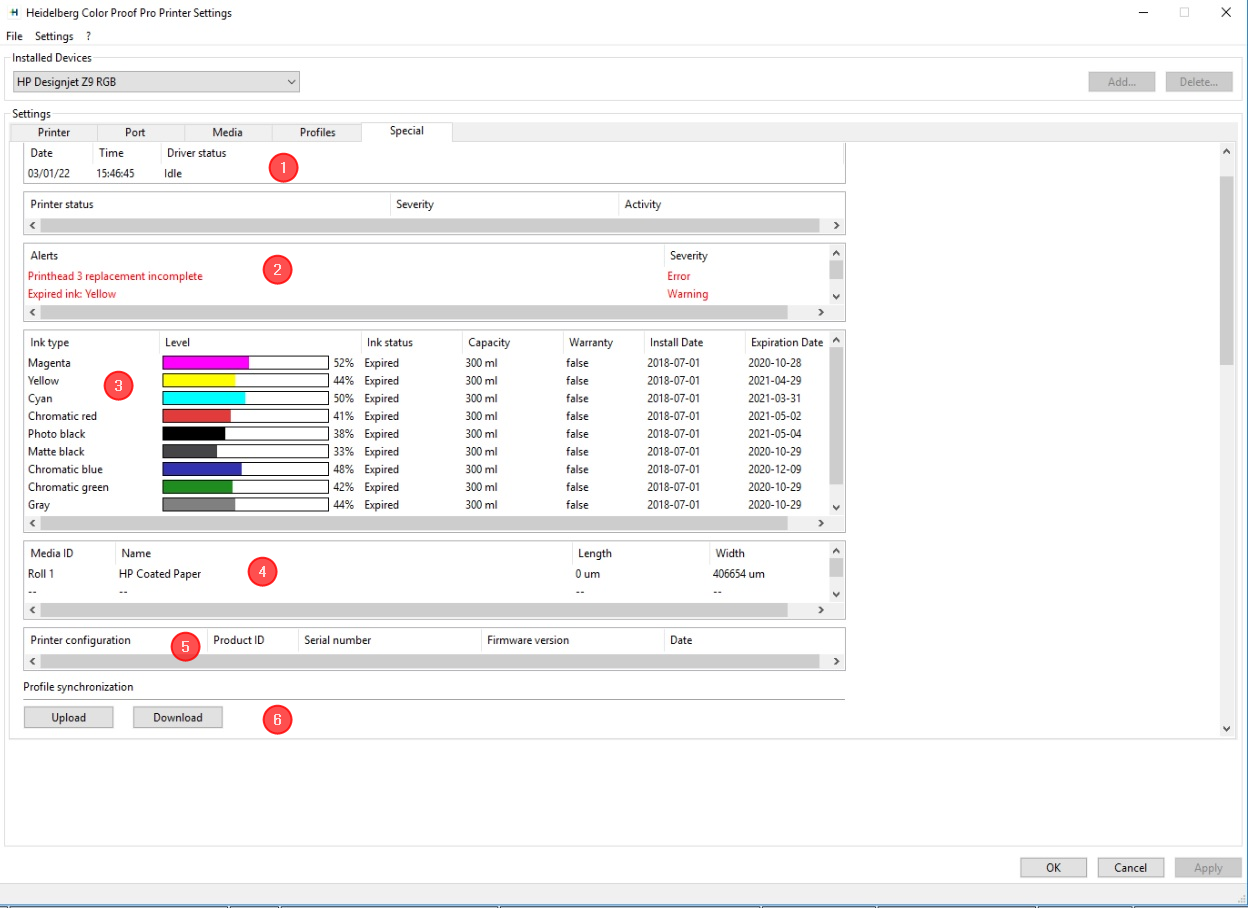The width and height of the screenshot is (1248, 908).
Task: Switch to the Profiles tab
Action: coord(317,132)
